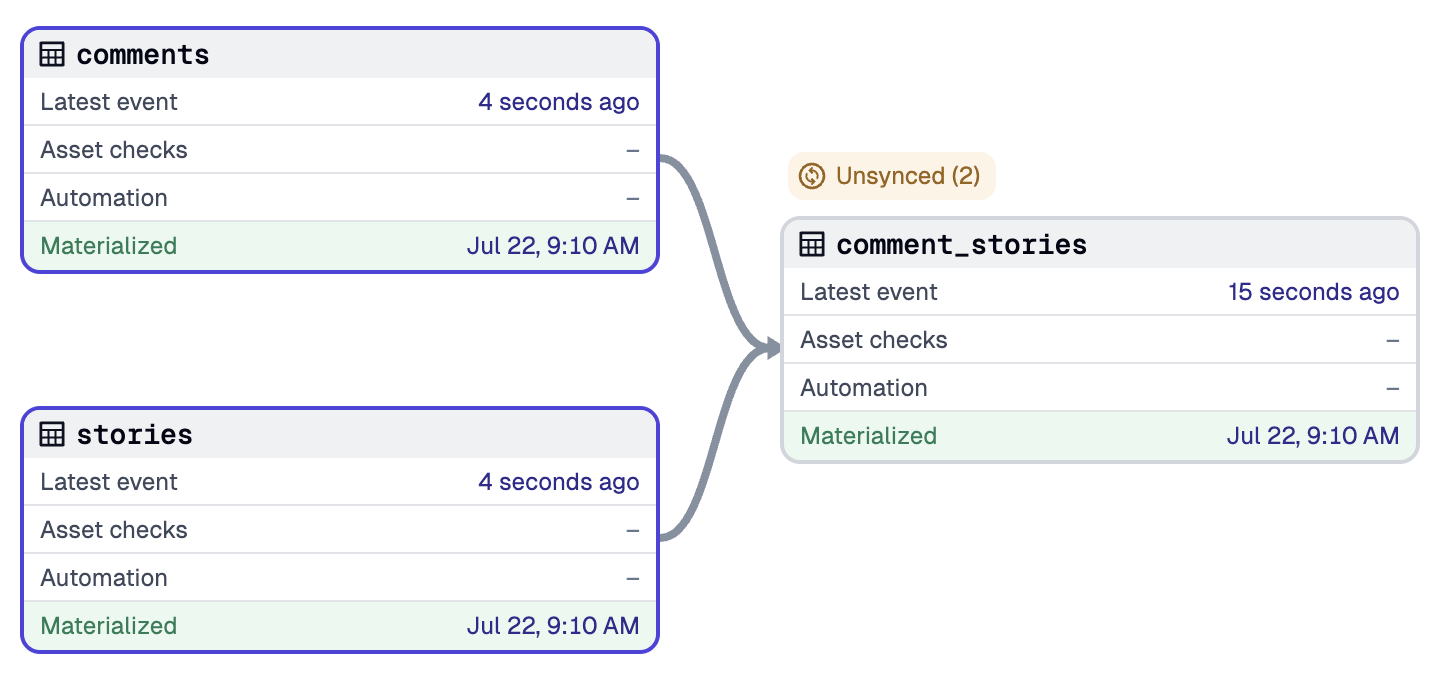Click the Materialized status on stories
Screen dimensions: 1440x700
[x=109, y=626]
